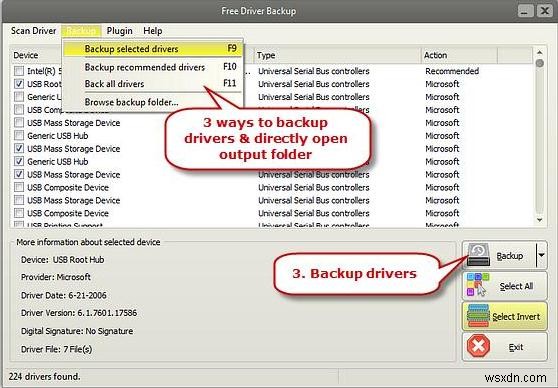558x388 pixels.
Task: Check the unchecked Generic USB Hub checkbox
Action: coord(19,136)
